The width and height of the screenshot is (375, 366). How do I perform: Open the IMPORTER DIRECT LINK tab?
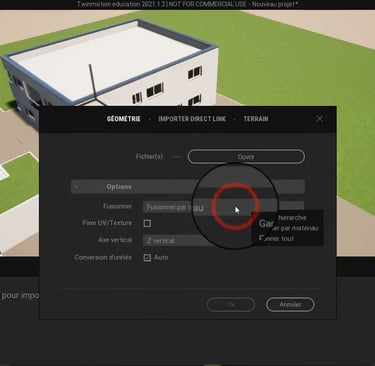point(192,119)
